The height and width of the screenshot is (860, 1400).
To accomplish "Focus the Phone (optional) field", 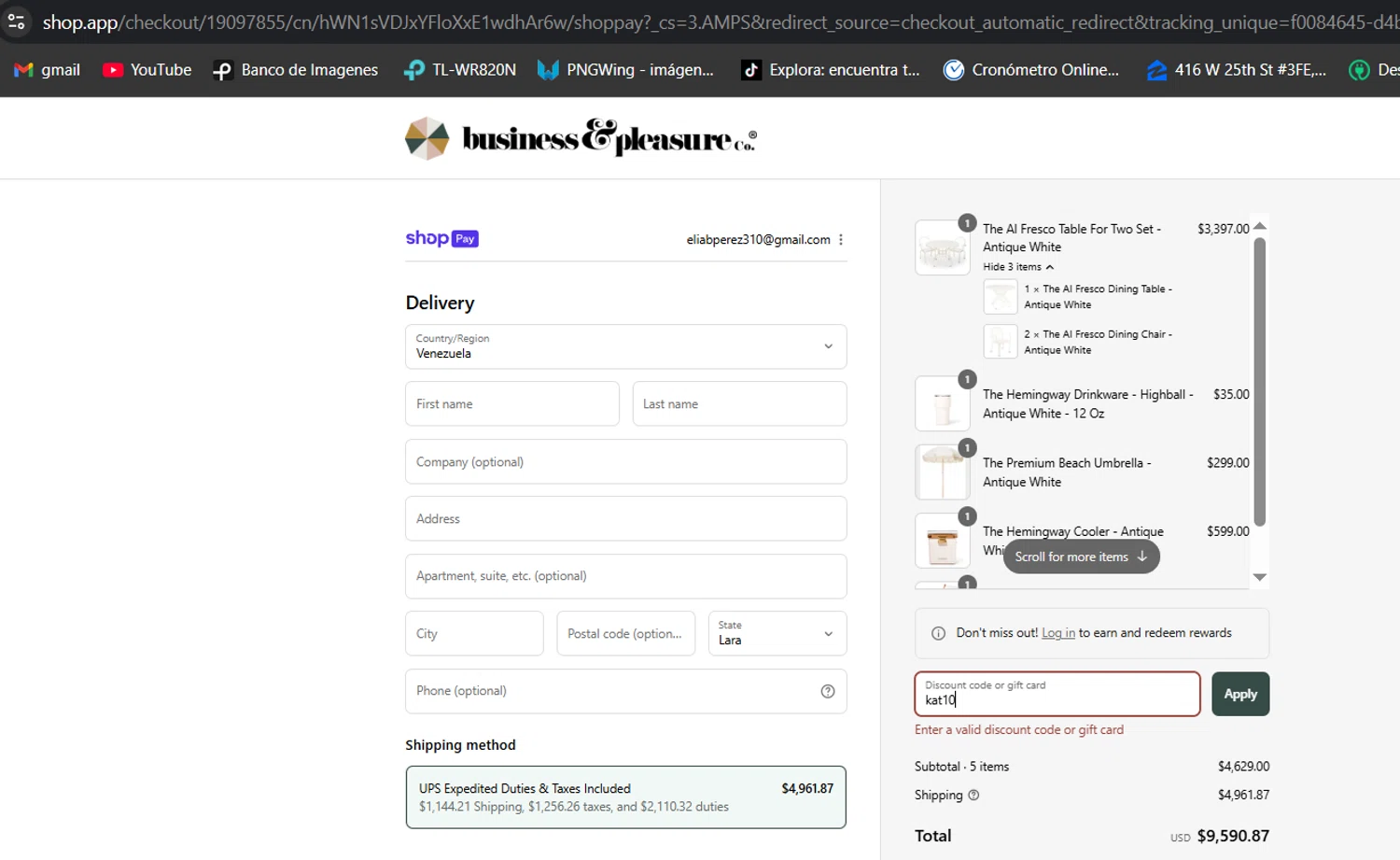I will coord(626,691).
